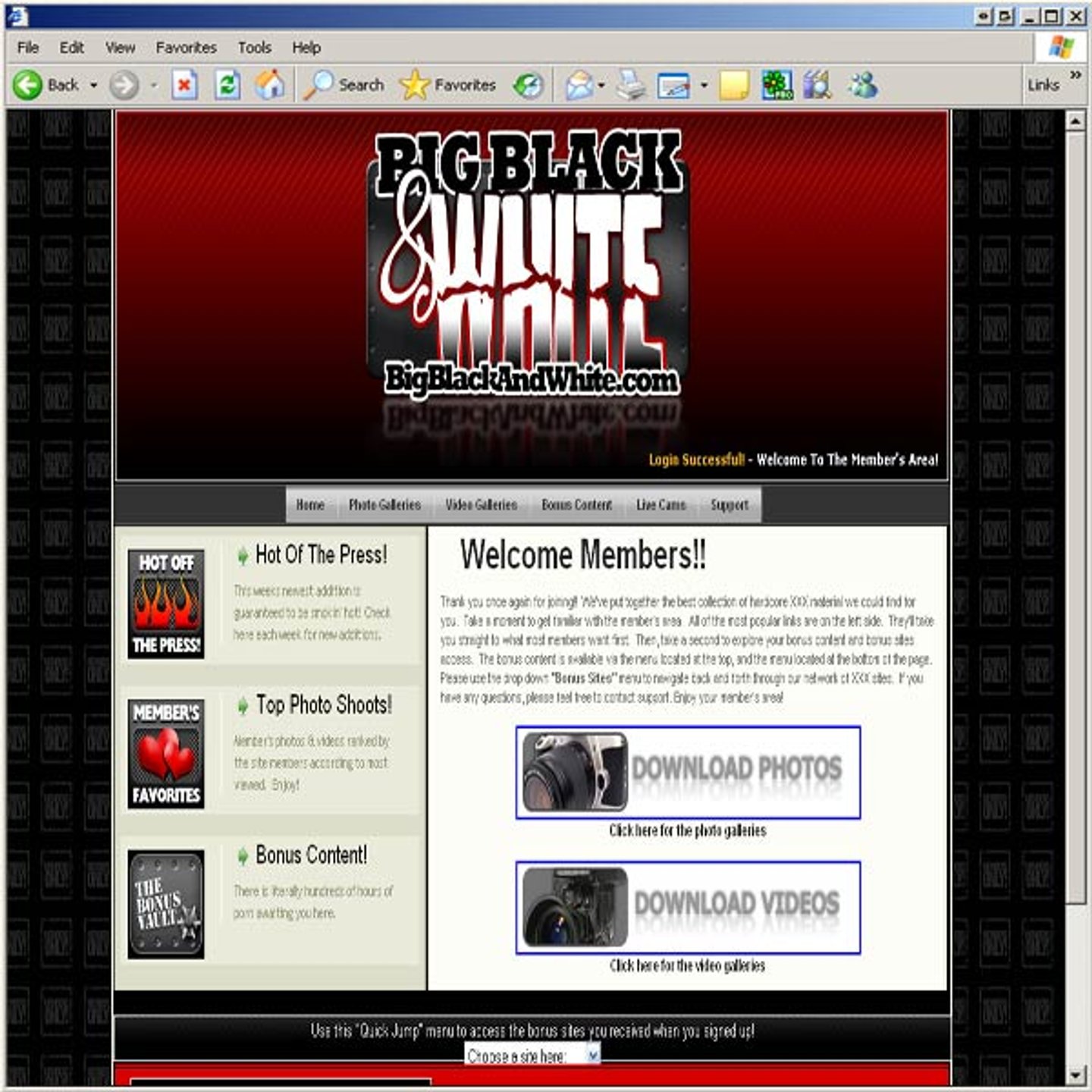Screen dimensions: 1092x1092
Task: Open the Favorites star in toolbar
Action: pos(414,85)
